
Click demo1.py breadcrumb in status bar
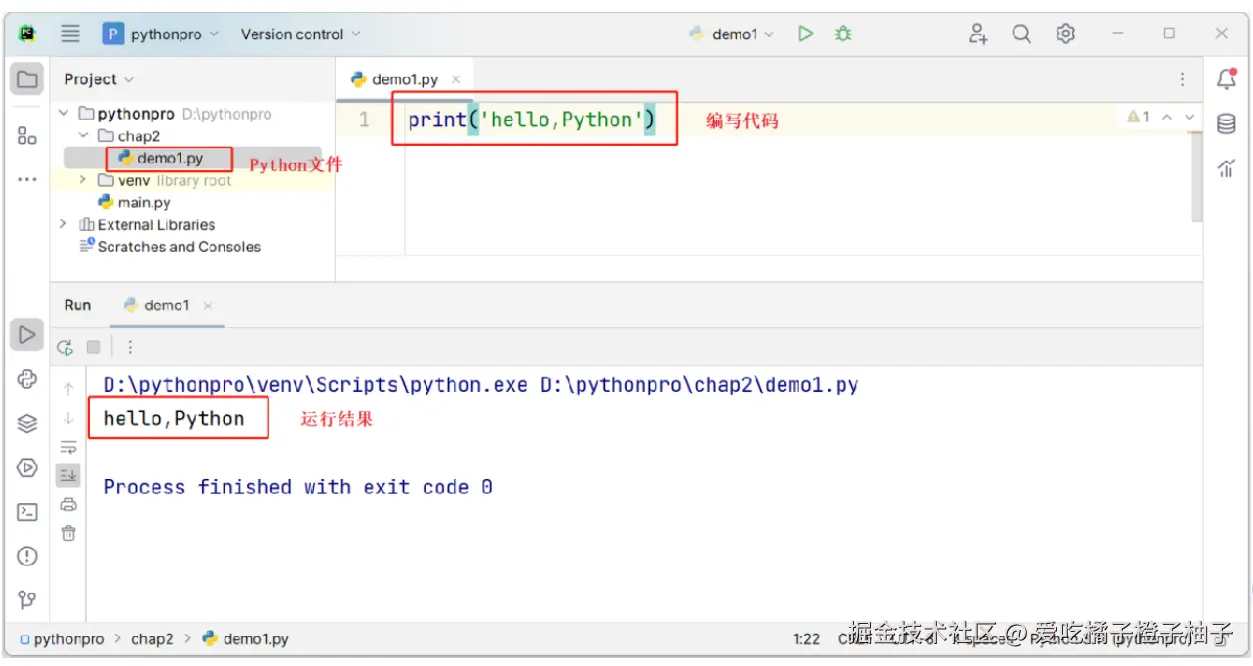(x=246, y=638)
